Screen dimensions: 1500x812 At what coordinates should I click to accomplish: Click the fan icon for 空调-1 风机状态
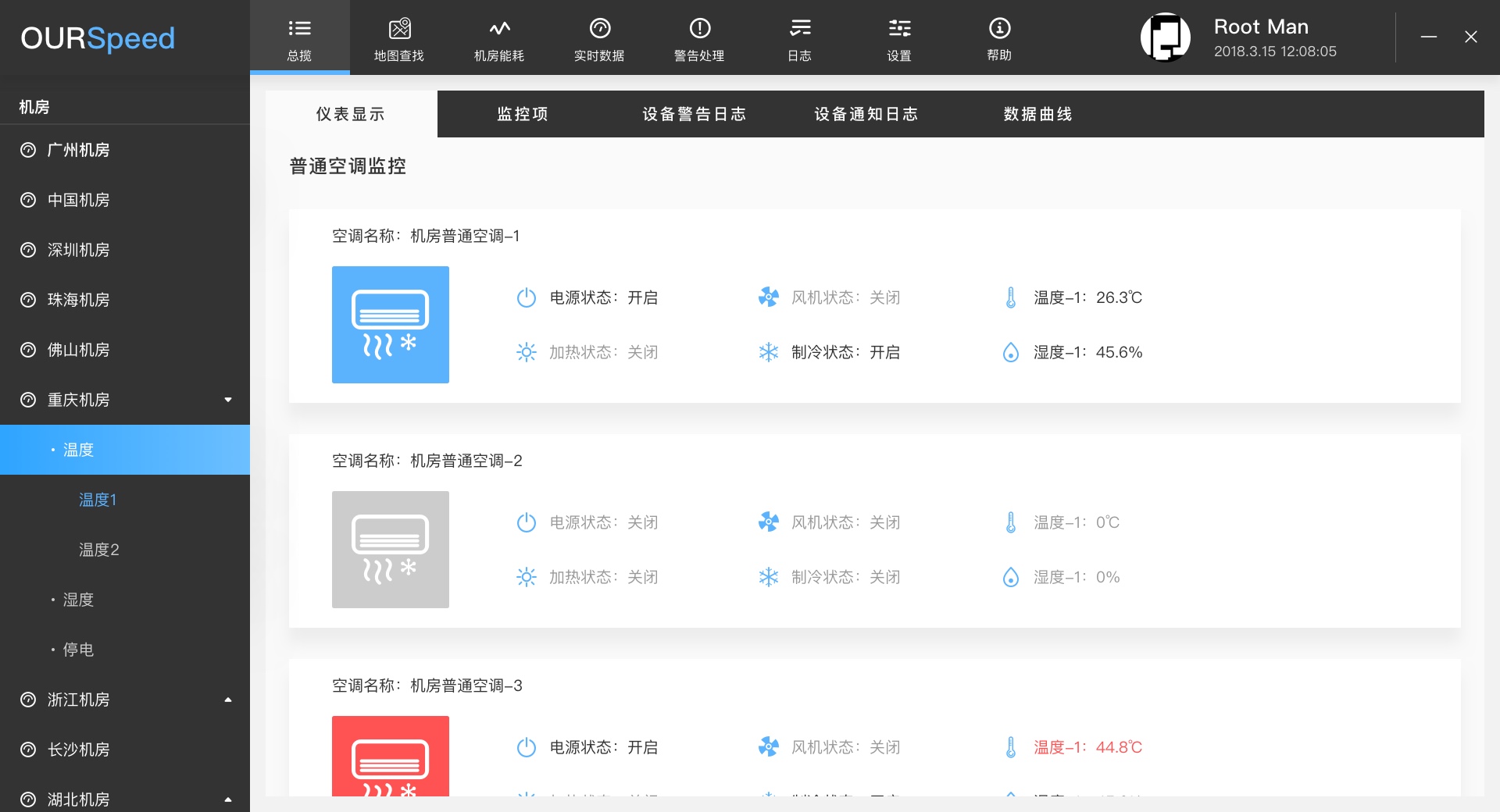point(769,297)
